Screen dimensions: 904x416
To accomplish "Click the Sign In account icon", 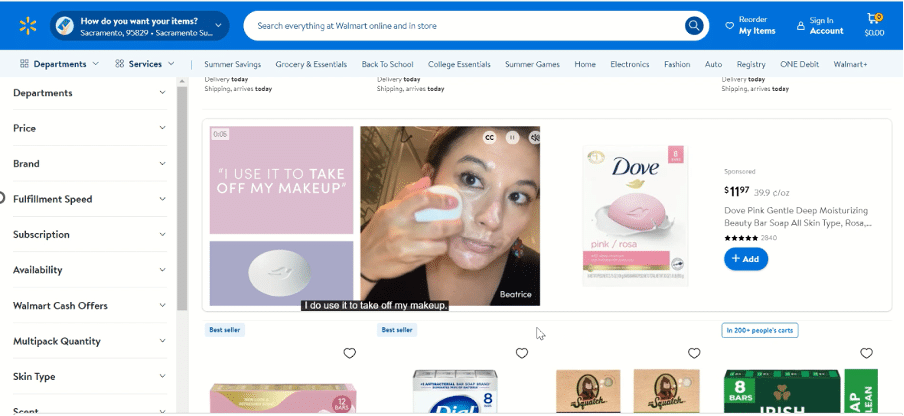I will (801, 26).
